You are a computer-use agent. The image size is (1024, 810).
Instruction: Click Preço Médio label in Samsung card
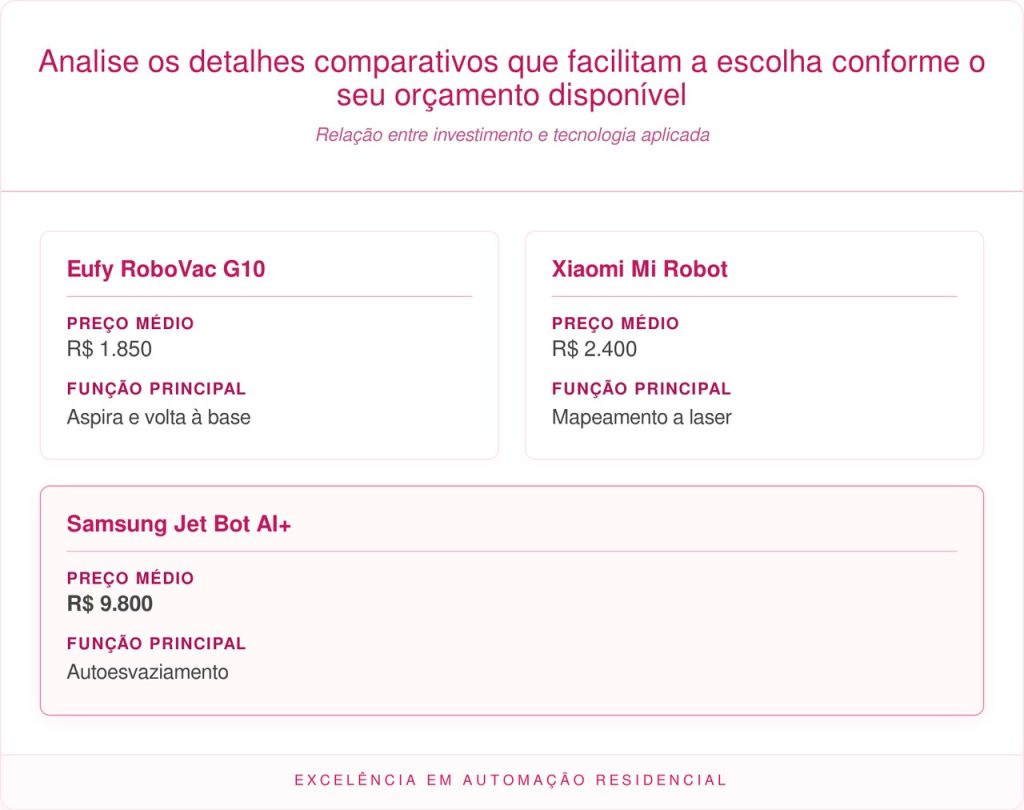130,579
